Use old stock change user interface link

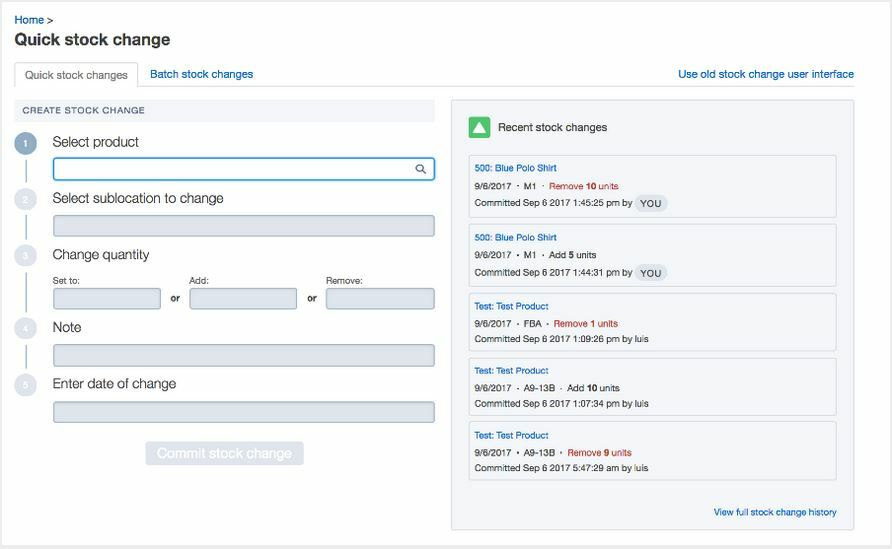point(766,74)
